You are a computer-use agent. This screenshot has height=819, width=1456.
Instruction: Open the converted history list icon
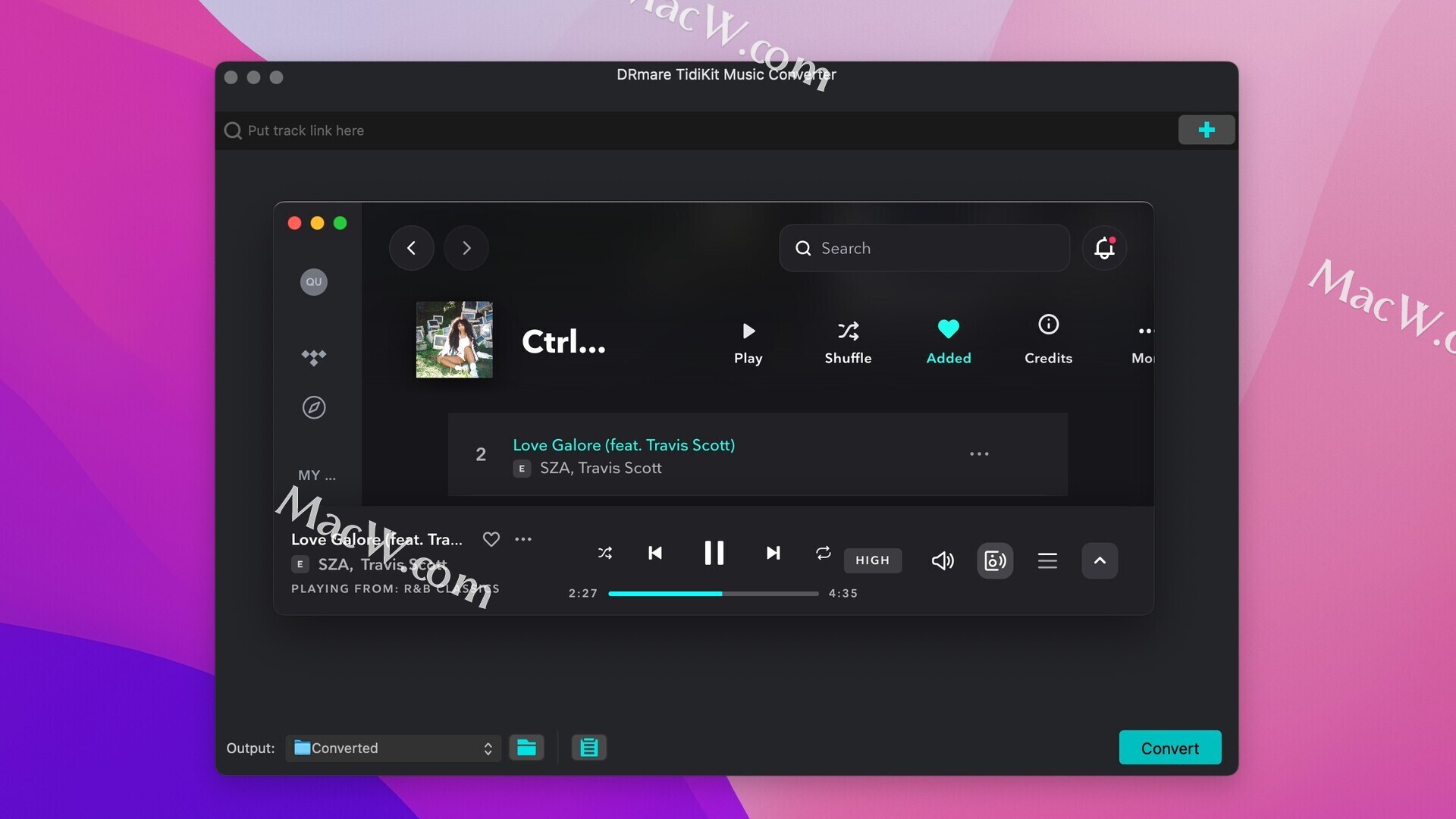pyautogui.click(x=588, y=748)
